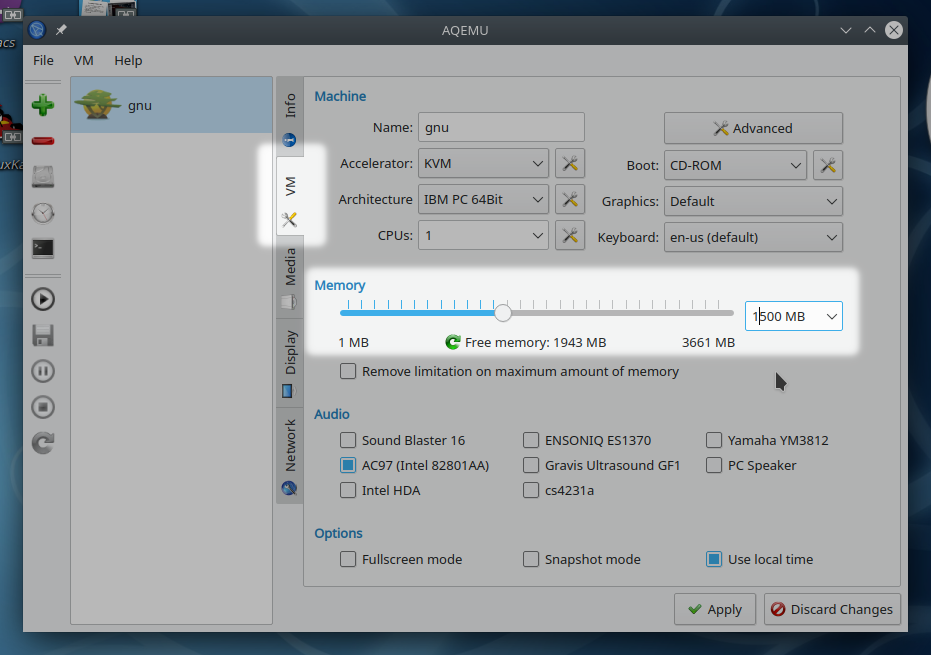Screen dimensions: 931x655
Task: Open the terminal console icon
Action: pos(43,248)
